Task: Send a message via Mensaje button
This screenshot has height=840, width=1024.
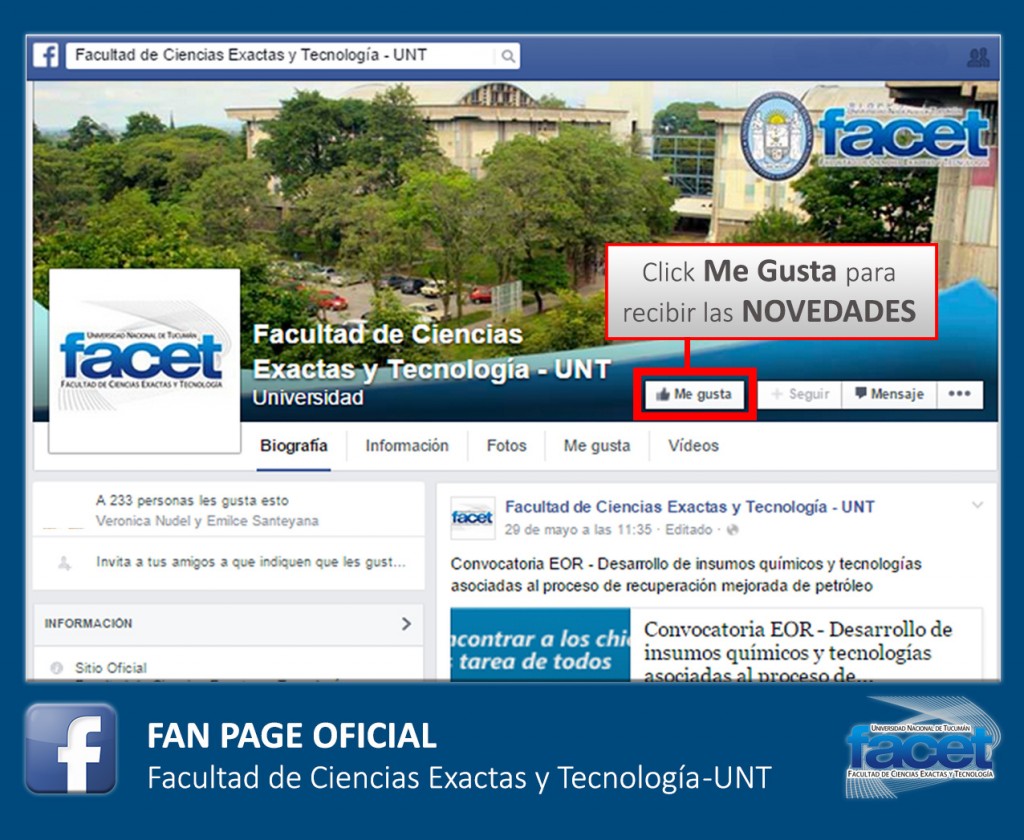Action: click(x=889, y=395)
